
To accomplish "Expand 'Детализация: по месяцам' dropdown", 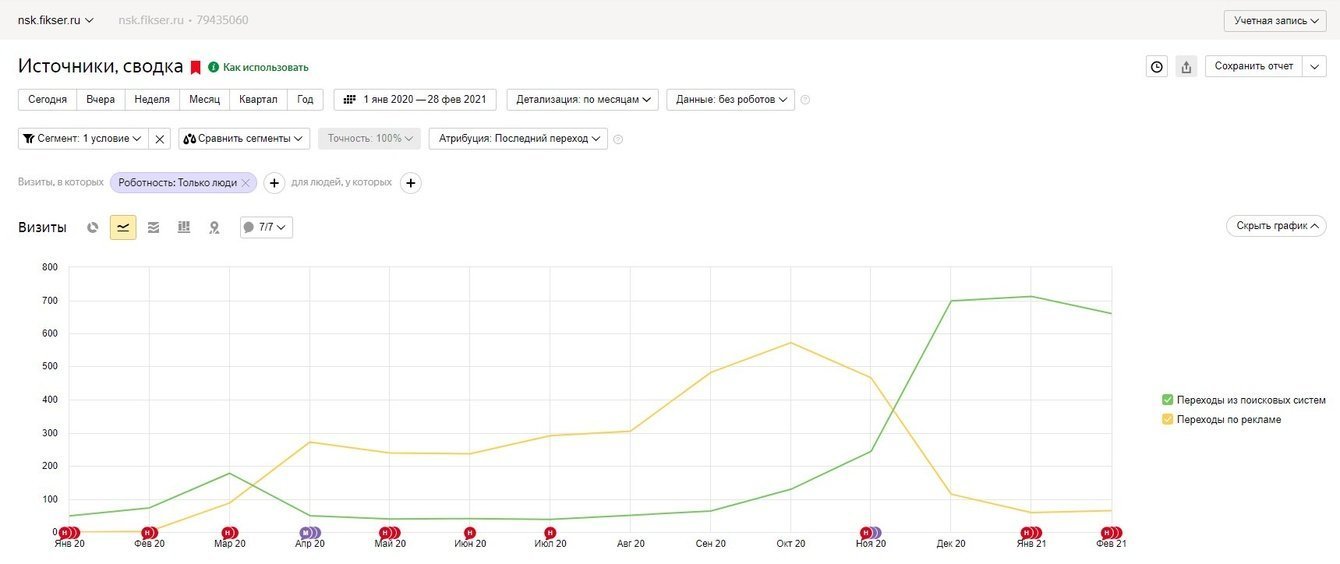I will [x=582, y=100].
